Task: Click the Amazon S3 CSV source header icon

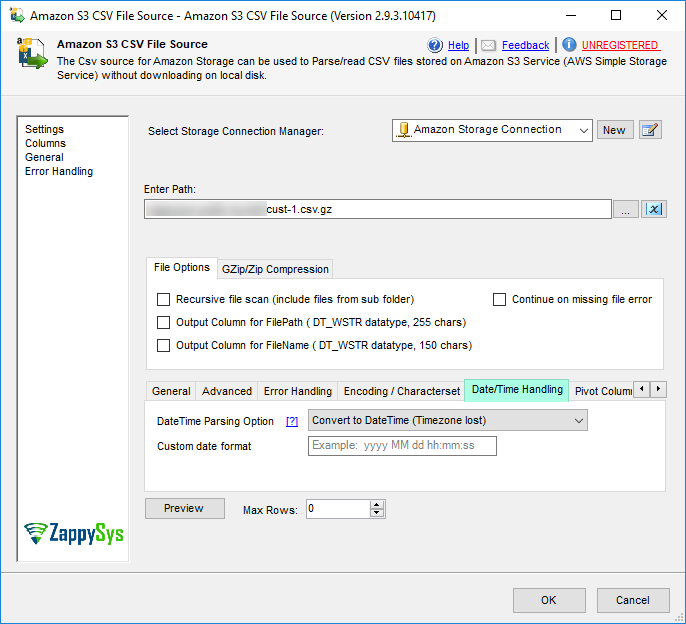Action: pyautogui.click(x=32, y=53)
